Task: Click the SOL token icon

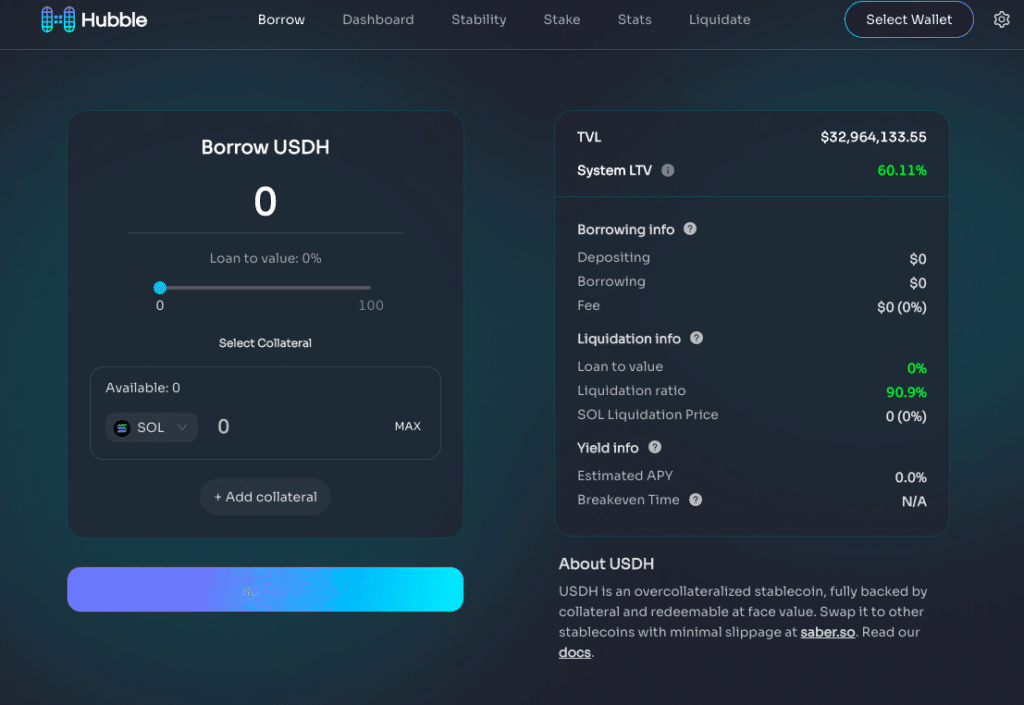Action: pyautogui.click(x=122, y=428)
